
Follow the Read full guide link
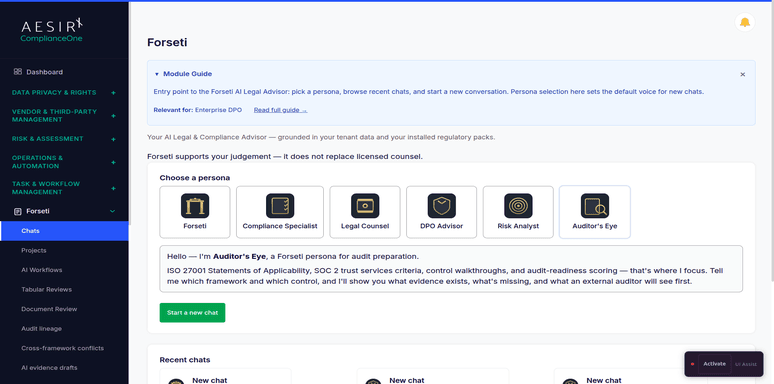[280, 110]
